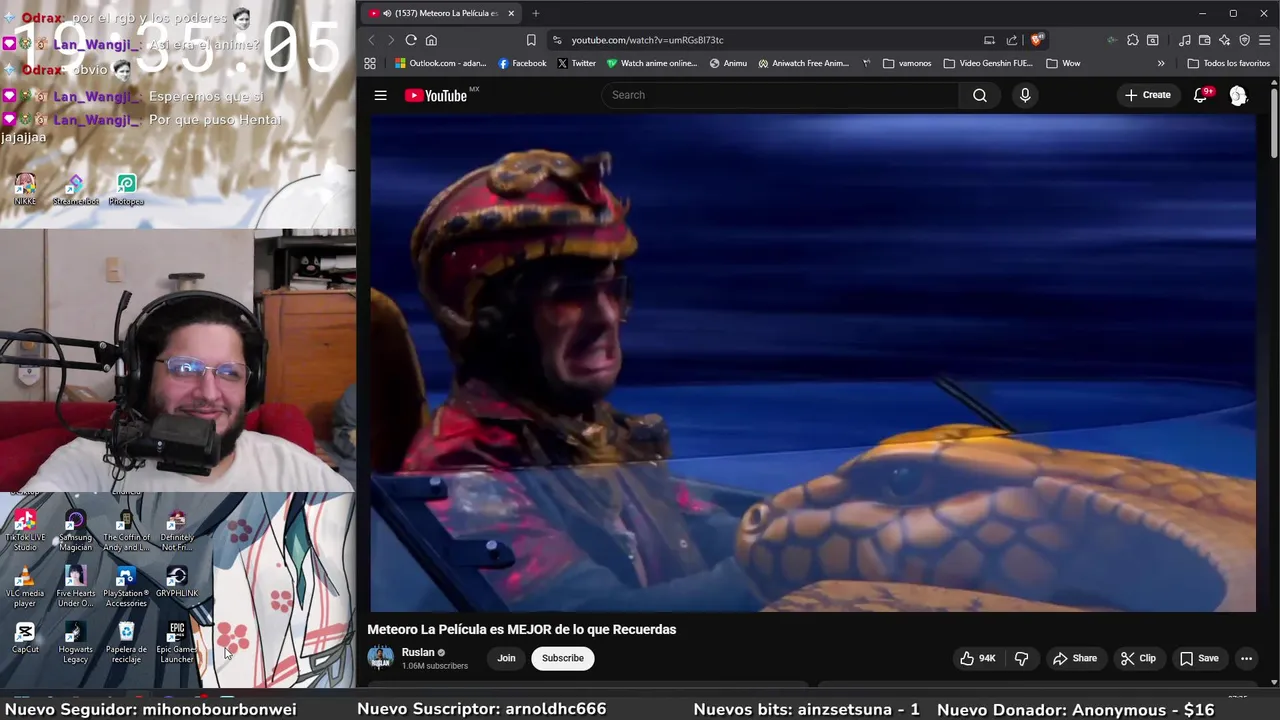This screenshot has width=1280, height=720.
Task: Open the more actions ellipsis under video
Action: point(1246,658)
